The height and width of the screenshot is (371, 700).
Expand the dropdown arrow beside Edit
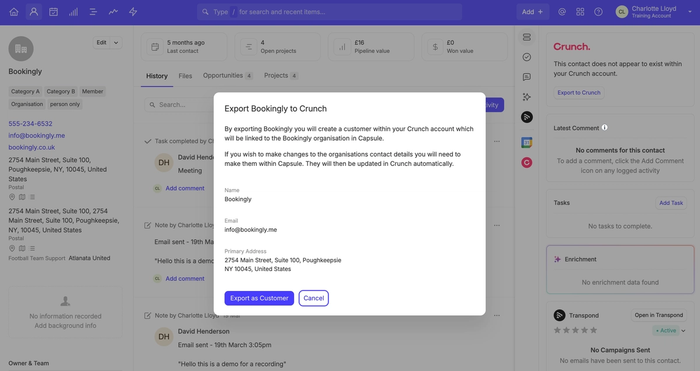coord(116,43)
